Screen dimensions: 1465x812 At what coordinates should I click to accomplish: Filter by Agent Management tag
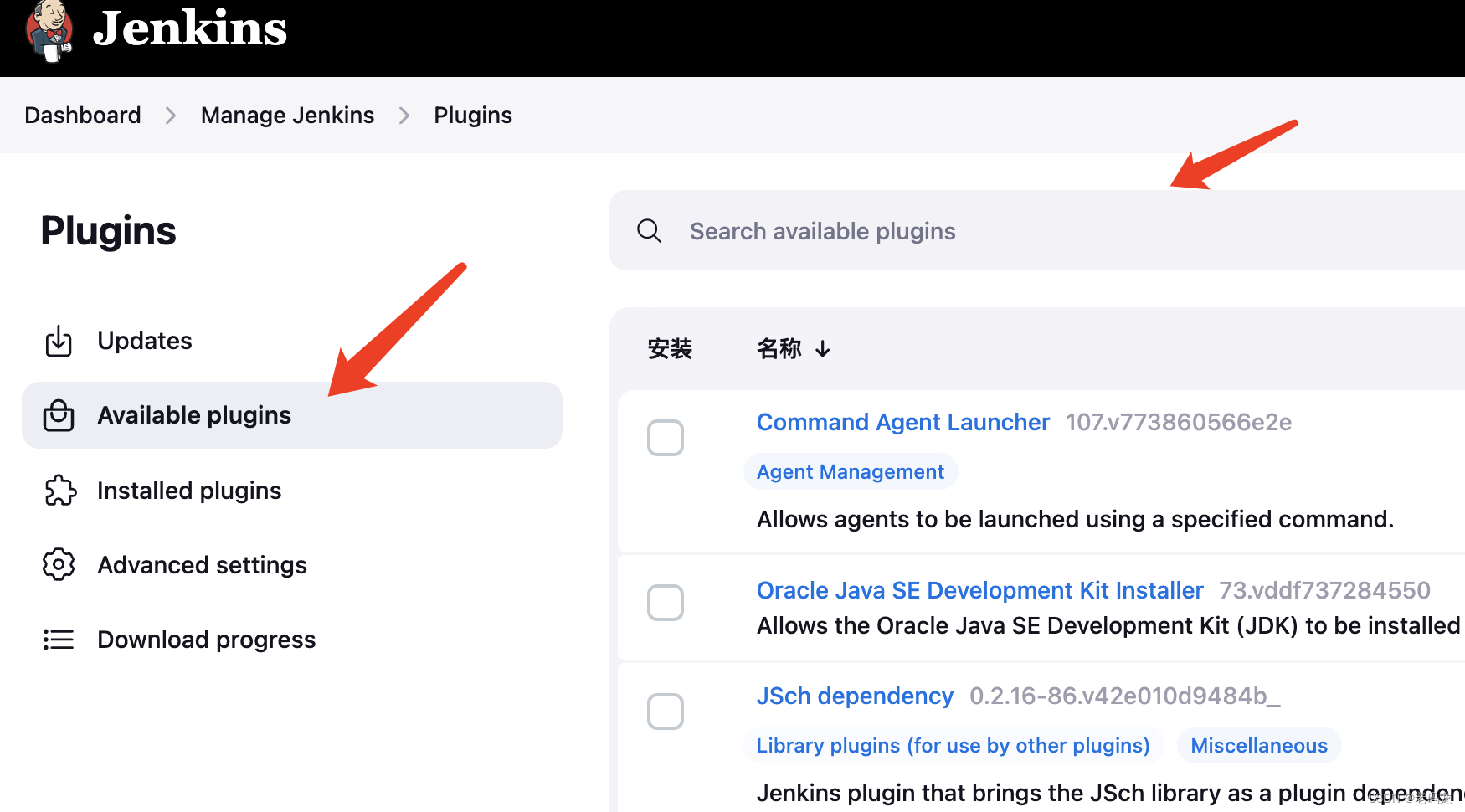[x=851, y=472]
